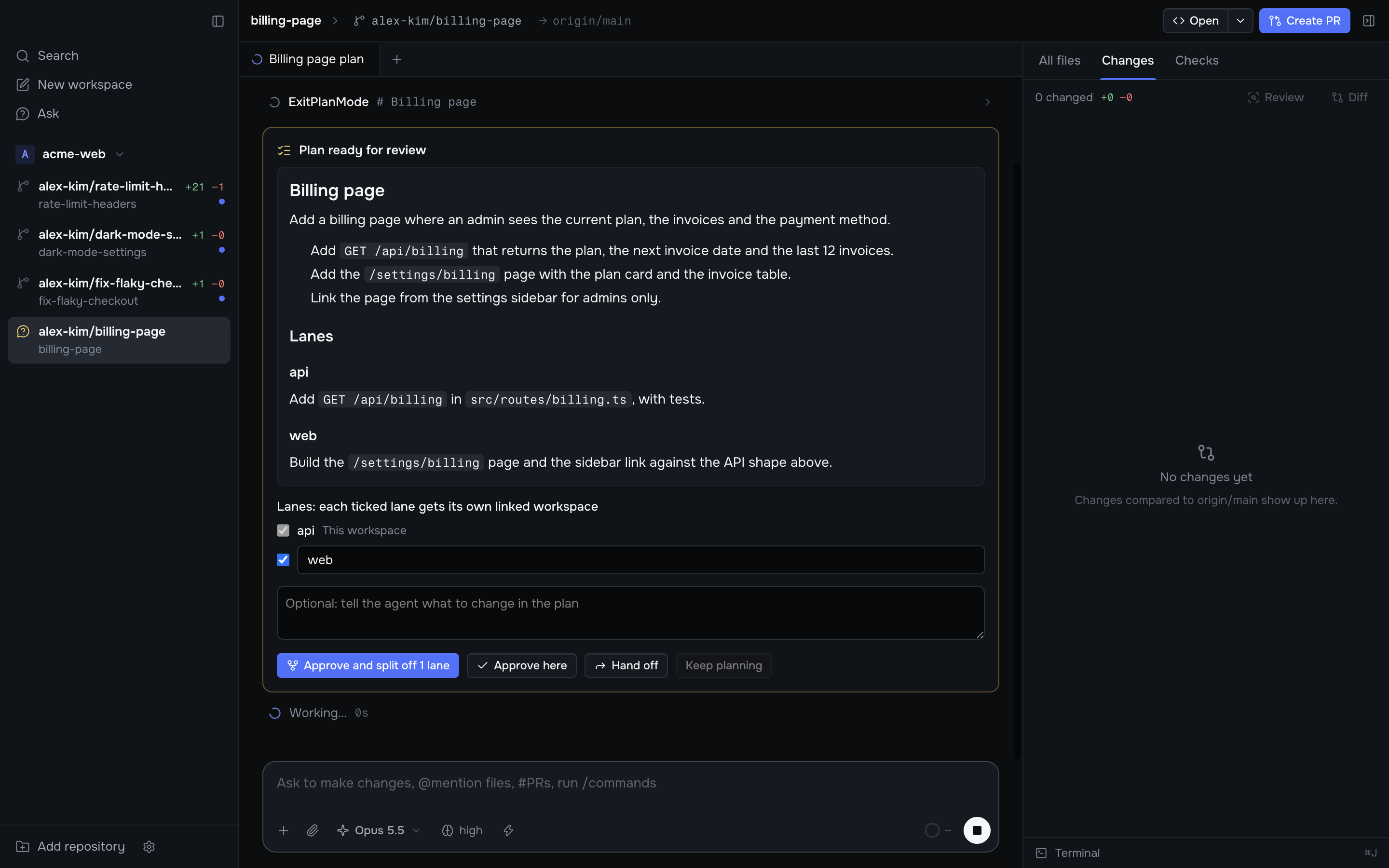Click Approve and split off 1 lane
1389x868 pixels.
368,665
